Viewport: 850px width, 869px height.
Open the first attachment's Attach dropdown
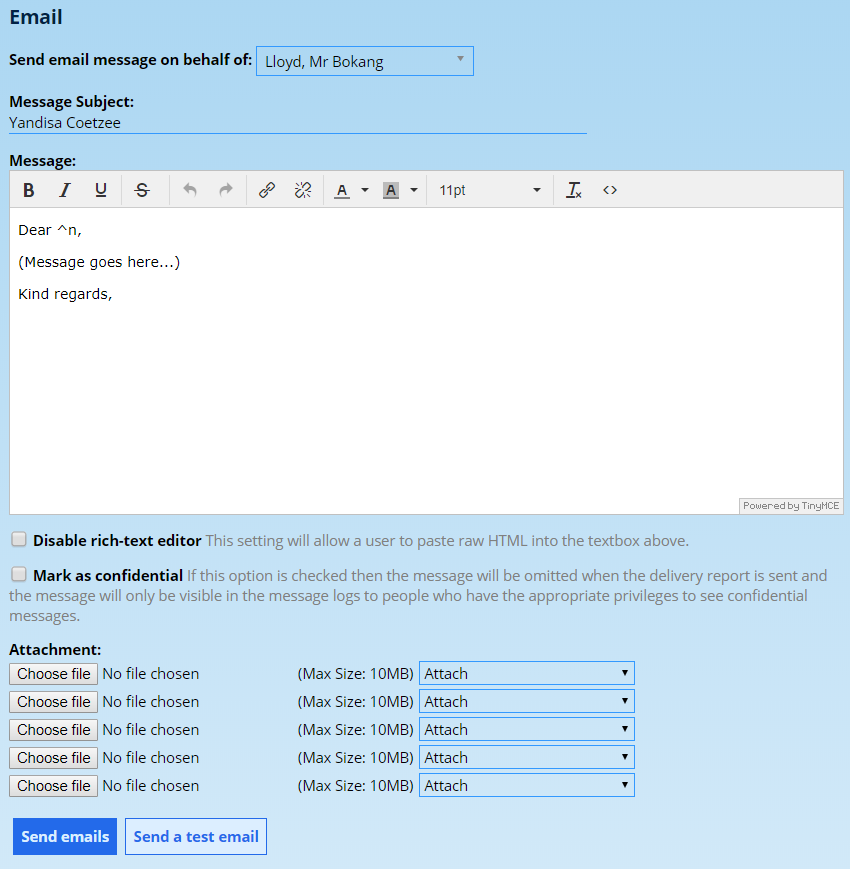526,674
